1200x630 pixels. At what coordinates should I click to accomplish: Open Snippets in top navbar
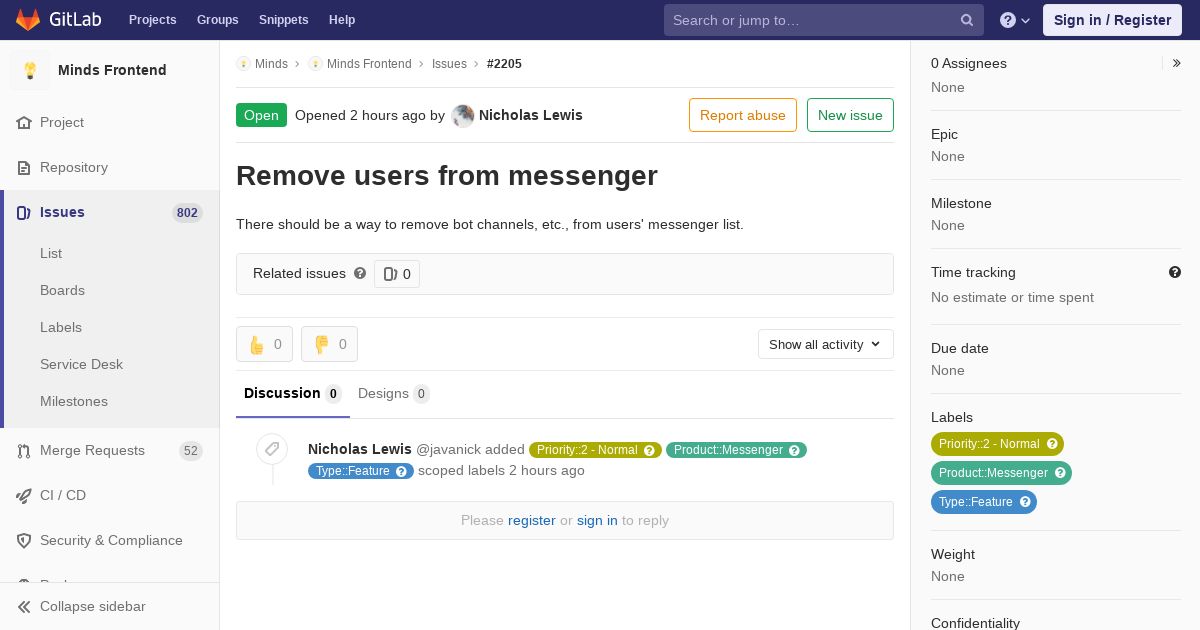(x=284, y=20)
